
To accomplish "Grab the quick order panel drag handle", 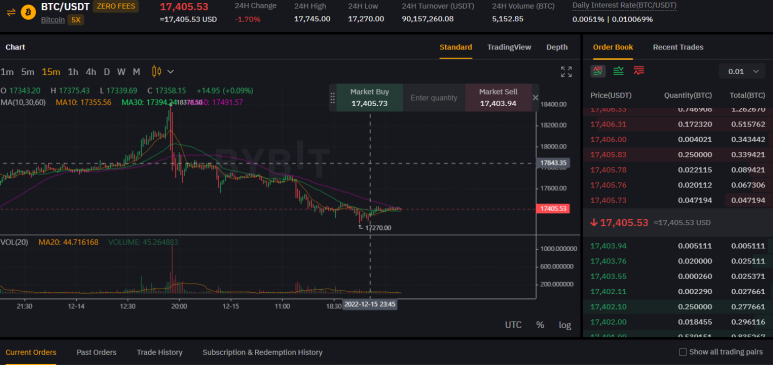I will point(332,98).
